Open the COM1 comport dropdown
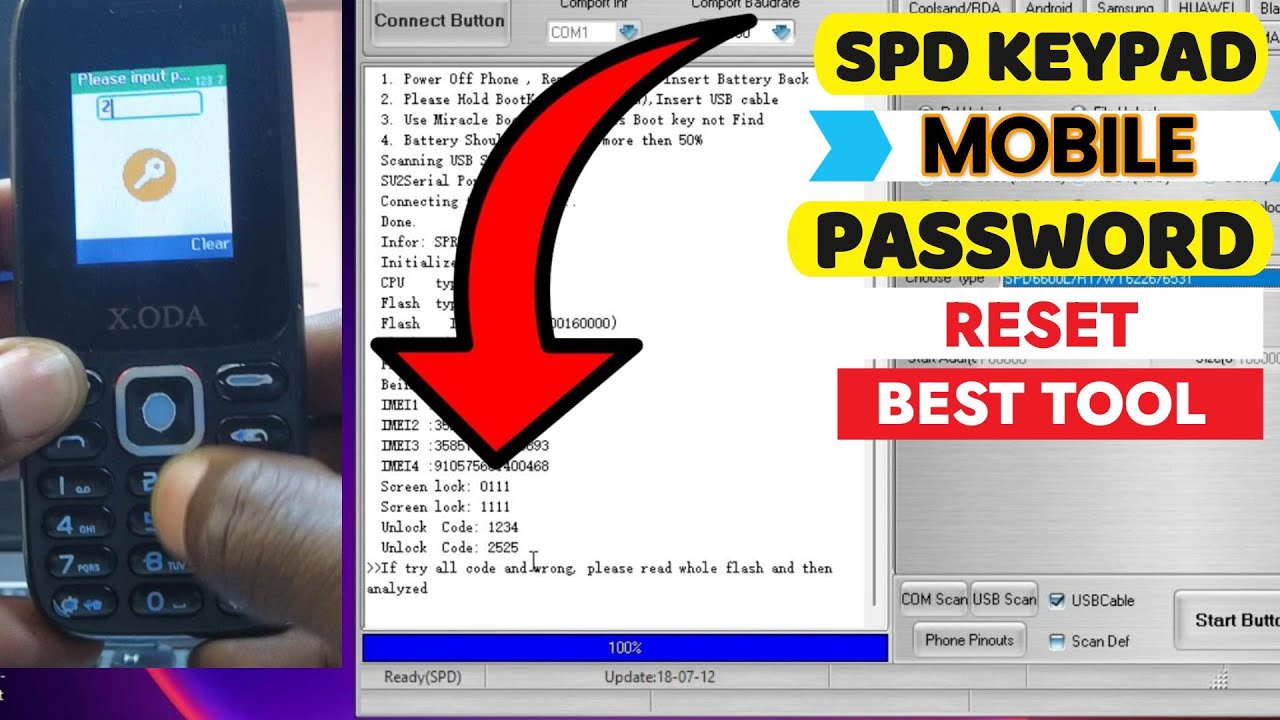This screenshot has width=1280, height=720. click(x=628, y=32)
